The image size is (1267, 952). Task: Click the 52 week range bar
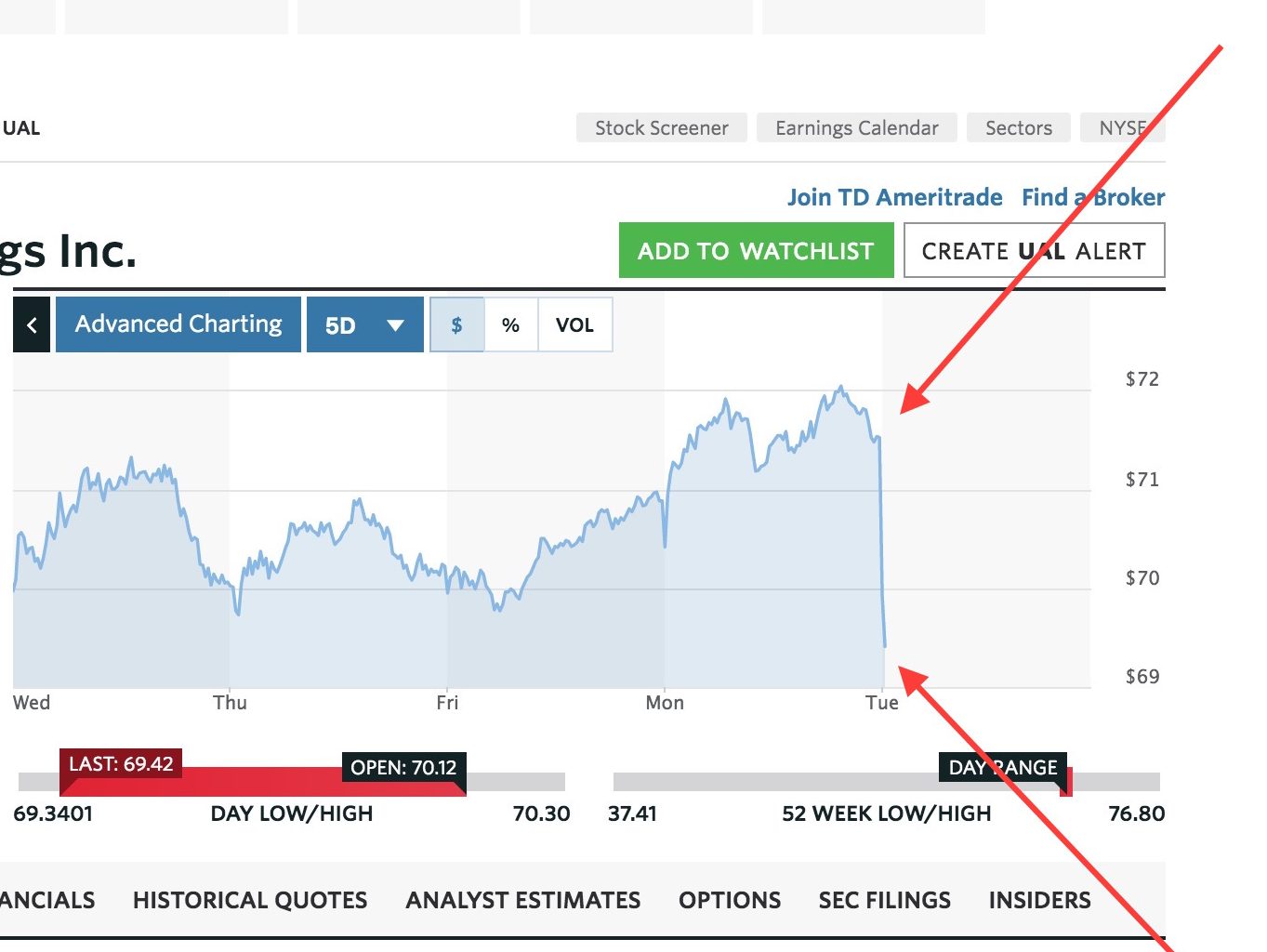click(x=886, y=782)
